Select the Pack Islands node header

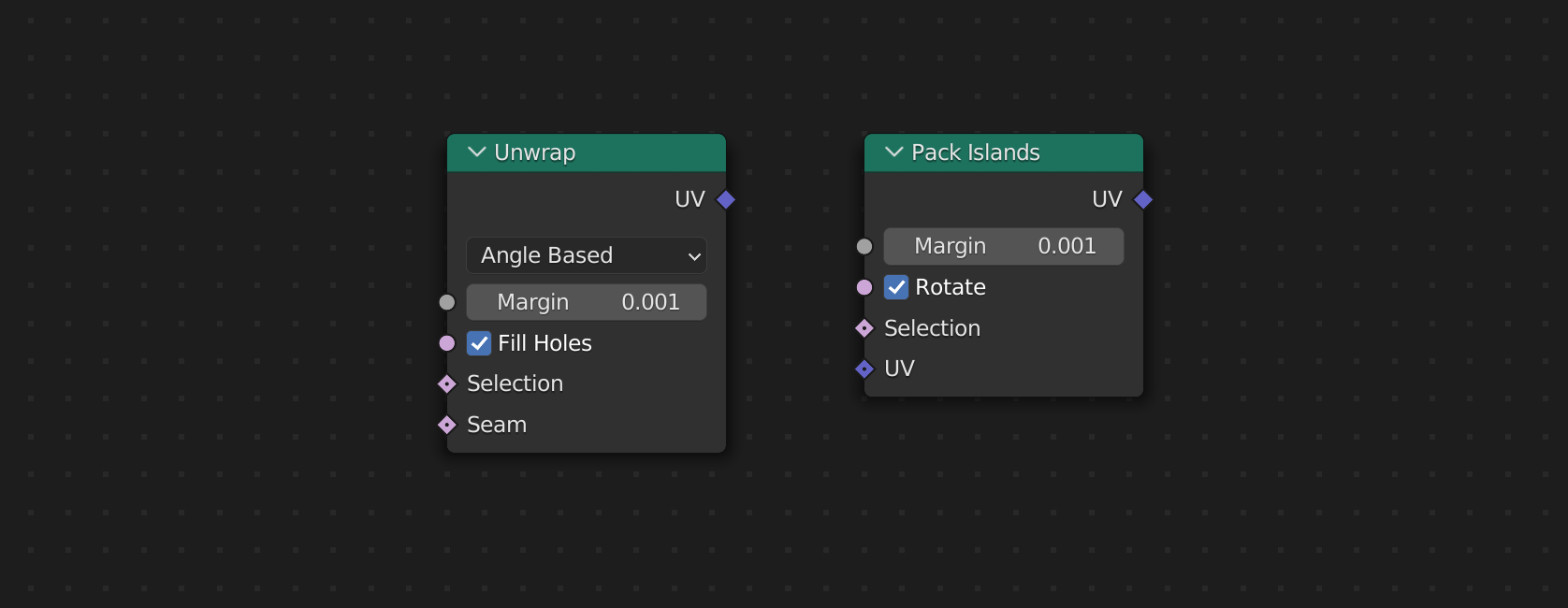1076,152
